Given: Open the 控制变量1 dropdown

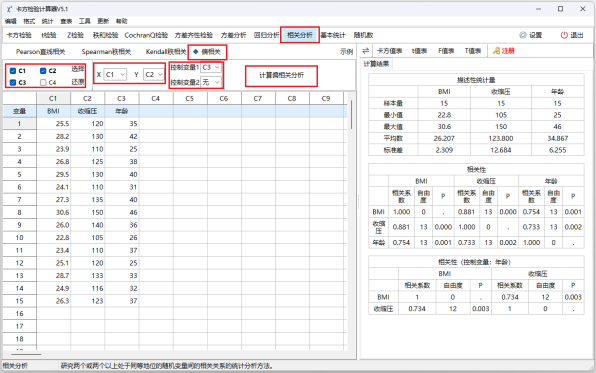Looking at the screenshot, I should pos(211,67).
